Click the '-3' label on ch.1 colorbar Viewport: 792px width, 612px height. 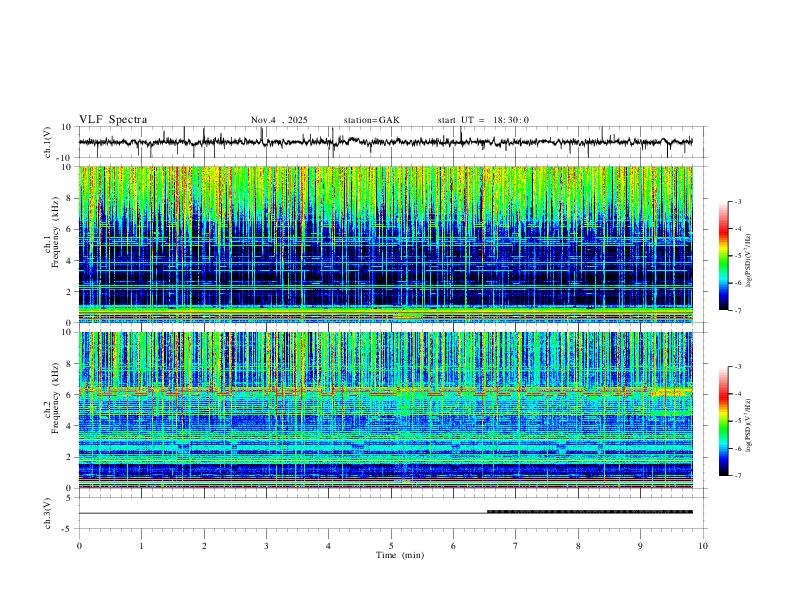click(x=737, y=201)
